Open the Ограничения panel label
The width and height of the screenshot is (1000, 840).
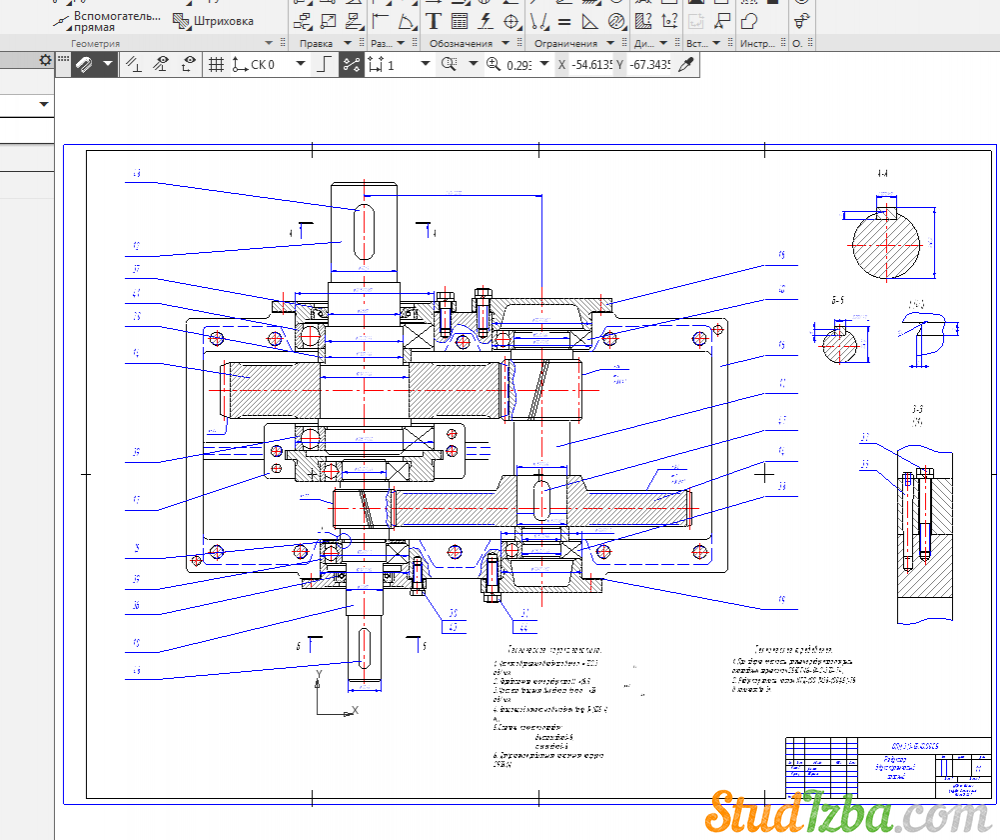pyautogui.click(x=566, y=44)
